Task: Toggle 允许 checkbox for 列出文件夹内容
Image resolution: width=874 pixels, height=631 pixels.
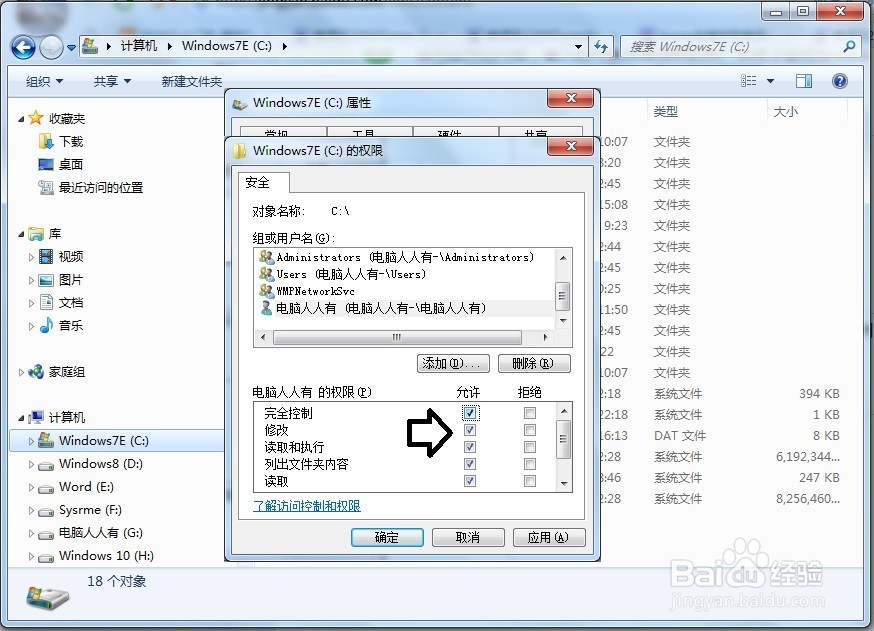Action: coord(470,464)
